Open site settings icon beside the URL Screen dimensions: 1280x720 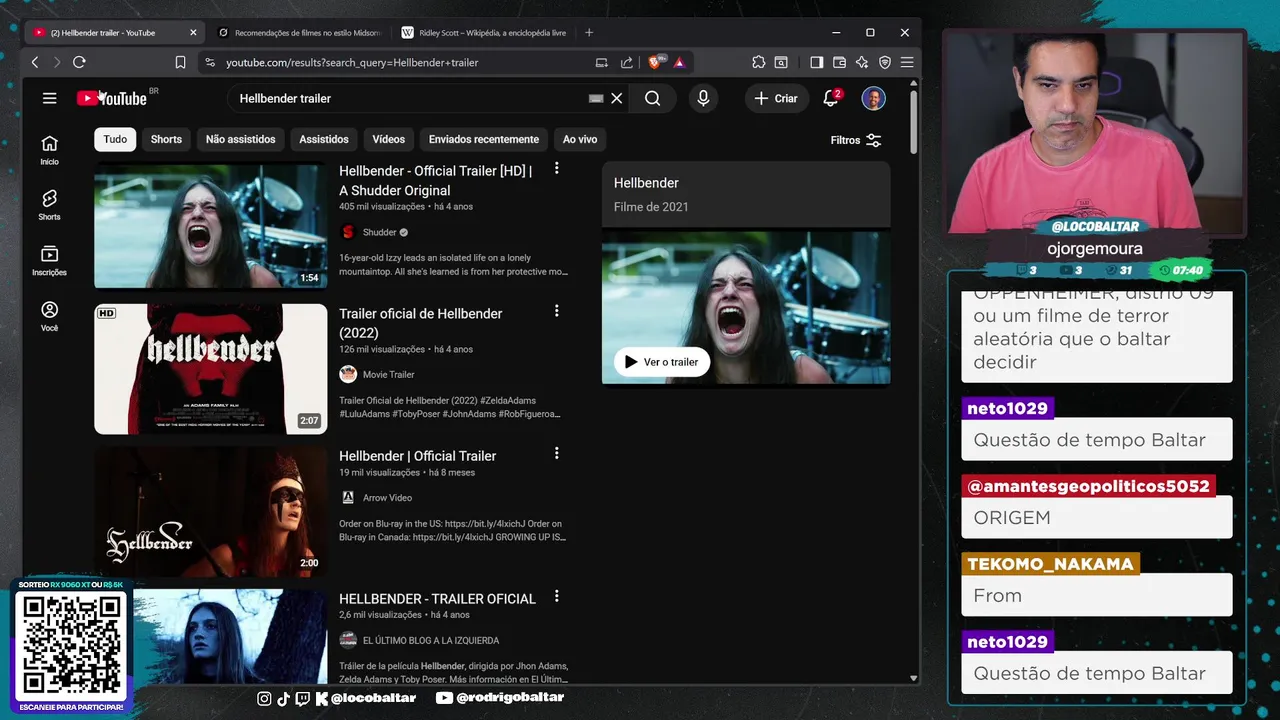pos(209,62)
